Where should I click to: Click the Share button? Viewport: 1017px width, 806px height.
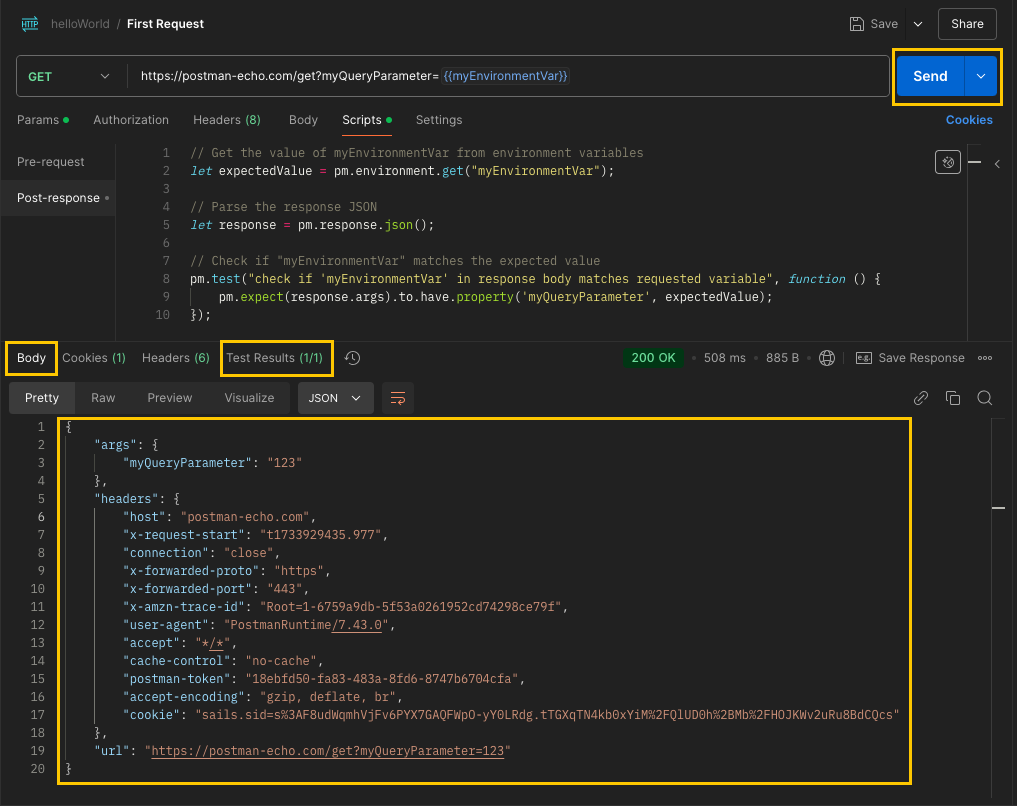967,24
